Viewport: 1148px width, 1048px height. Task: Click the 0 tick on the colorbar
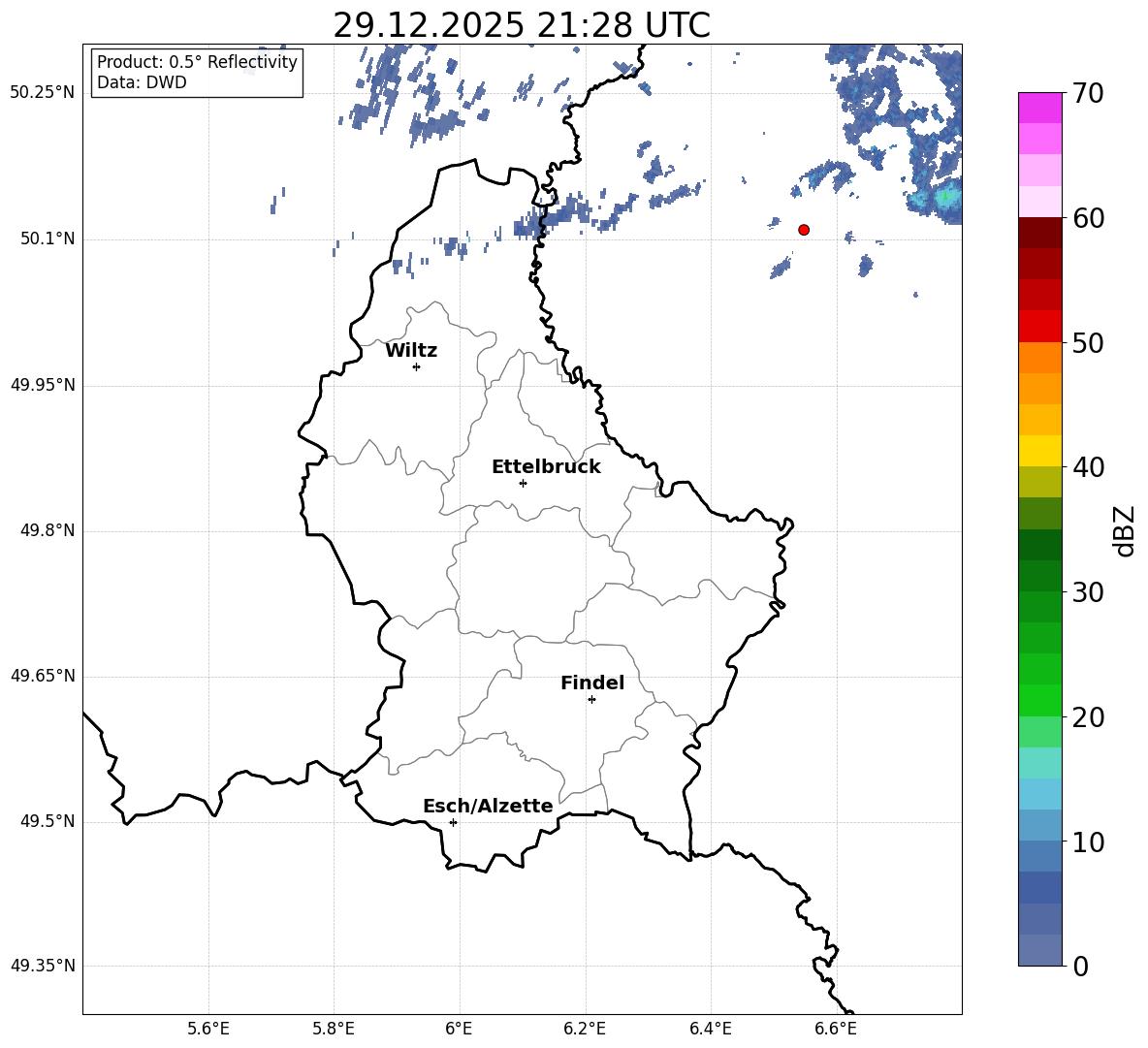(1080, 966)
